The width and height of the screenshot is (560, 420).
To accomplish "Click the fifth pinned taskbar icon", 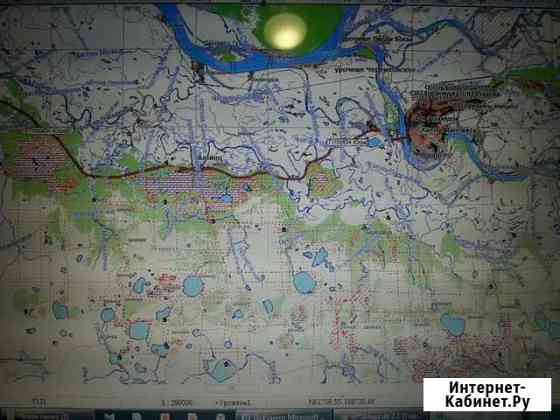I will point(220,416).
